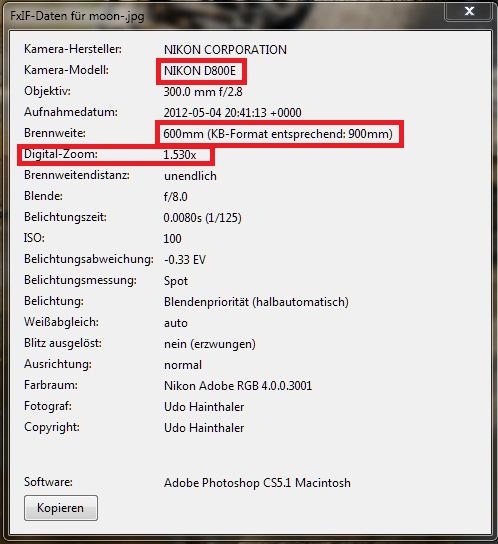Click the Kopieren button
This screenshot has width=498, height=544.
tap(61, 508)
